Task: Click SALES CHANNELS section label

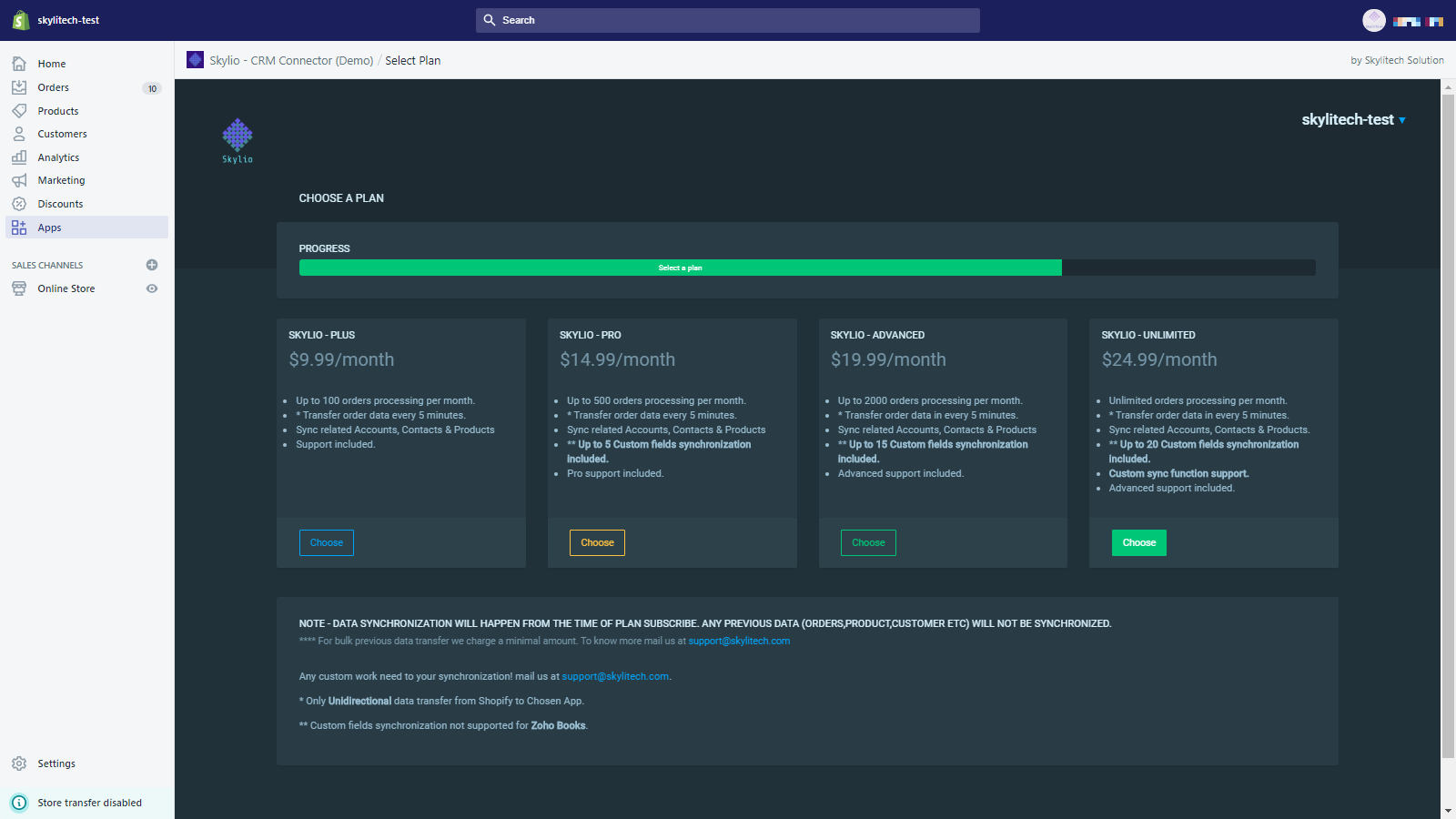Action: coord(47,265)
